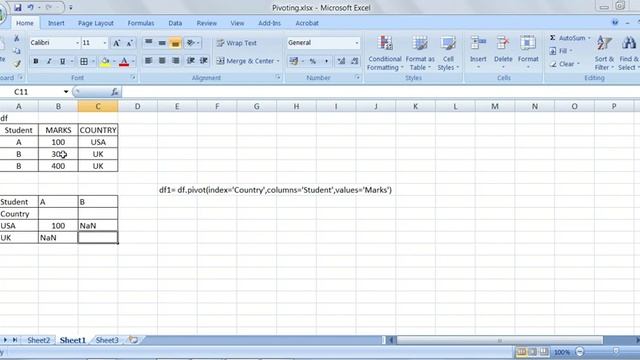Select column header D
The image size is (640, 360).
[138, 107]
